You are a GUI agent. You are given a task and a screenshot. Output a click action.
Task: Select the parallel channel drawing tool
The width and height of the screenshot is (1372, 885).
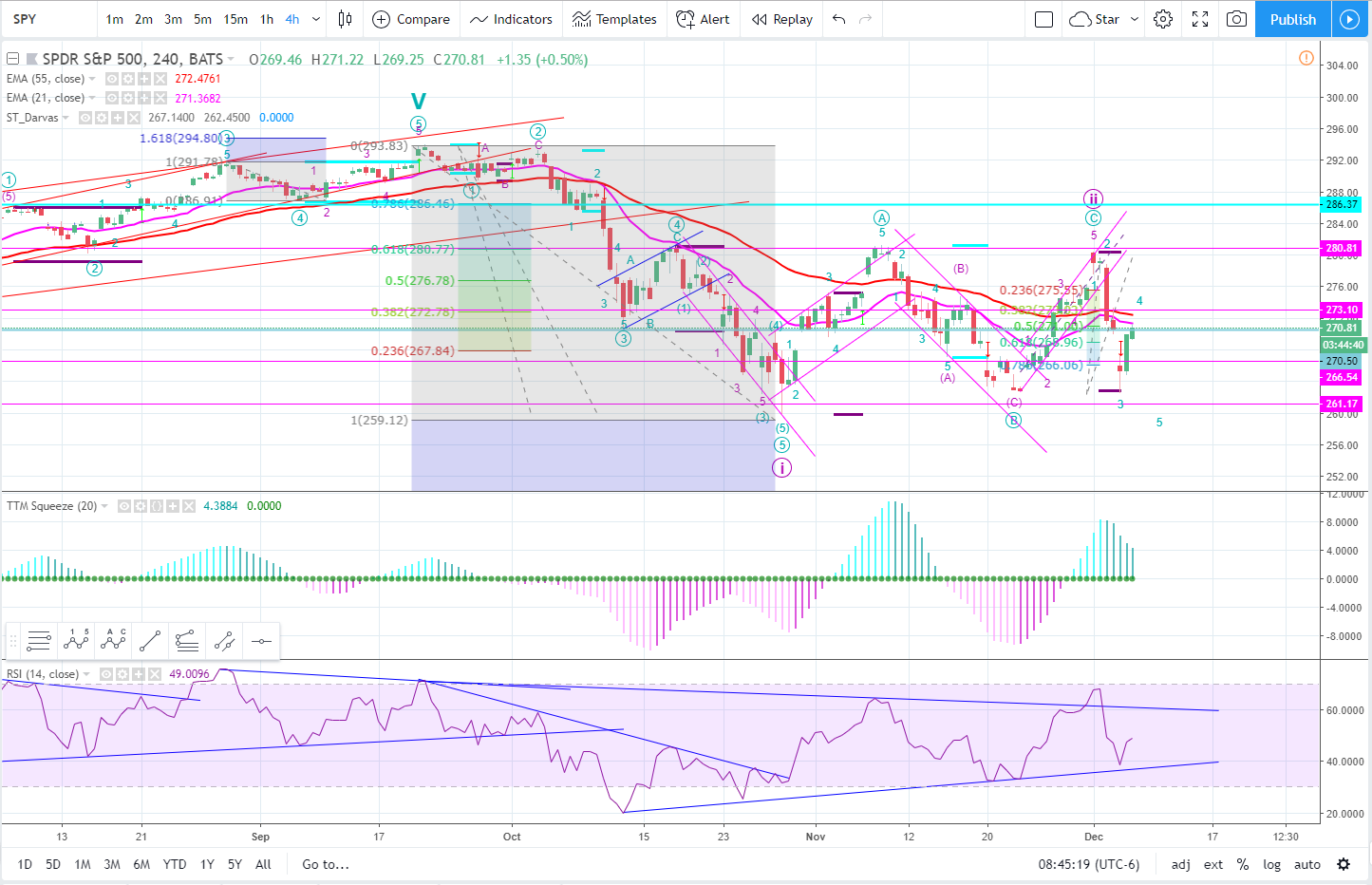[224, 642]
